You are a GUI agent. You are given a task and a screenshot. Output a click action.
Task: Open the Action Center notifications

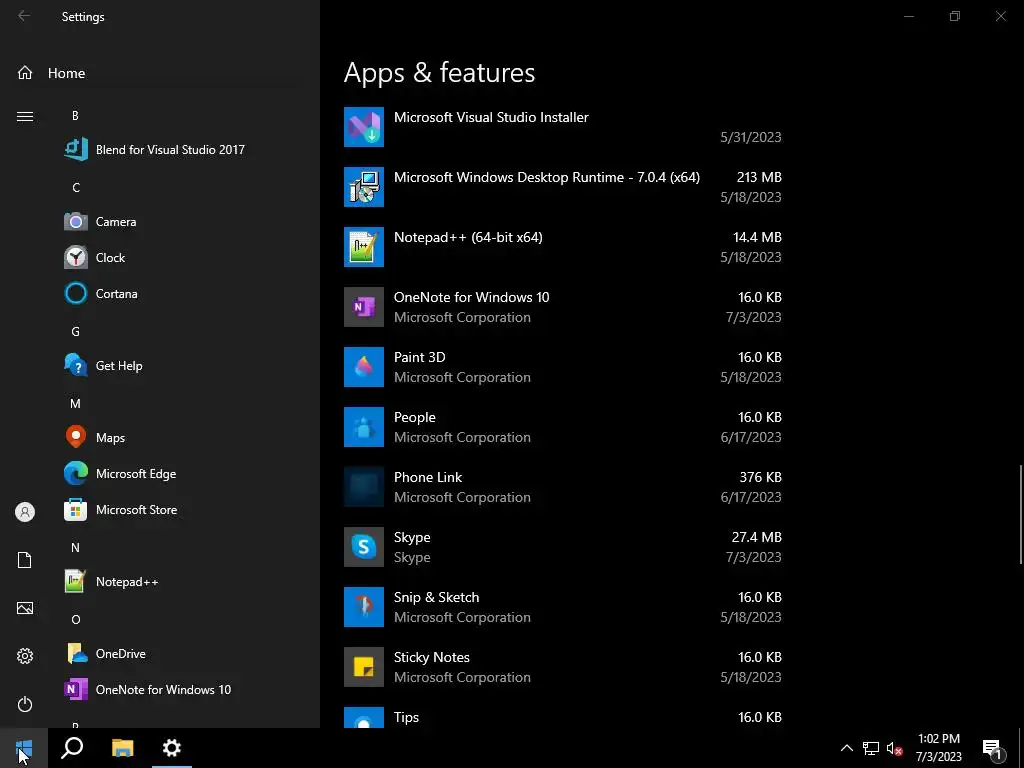click(x=993, y=750)
